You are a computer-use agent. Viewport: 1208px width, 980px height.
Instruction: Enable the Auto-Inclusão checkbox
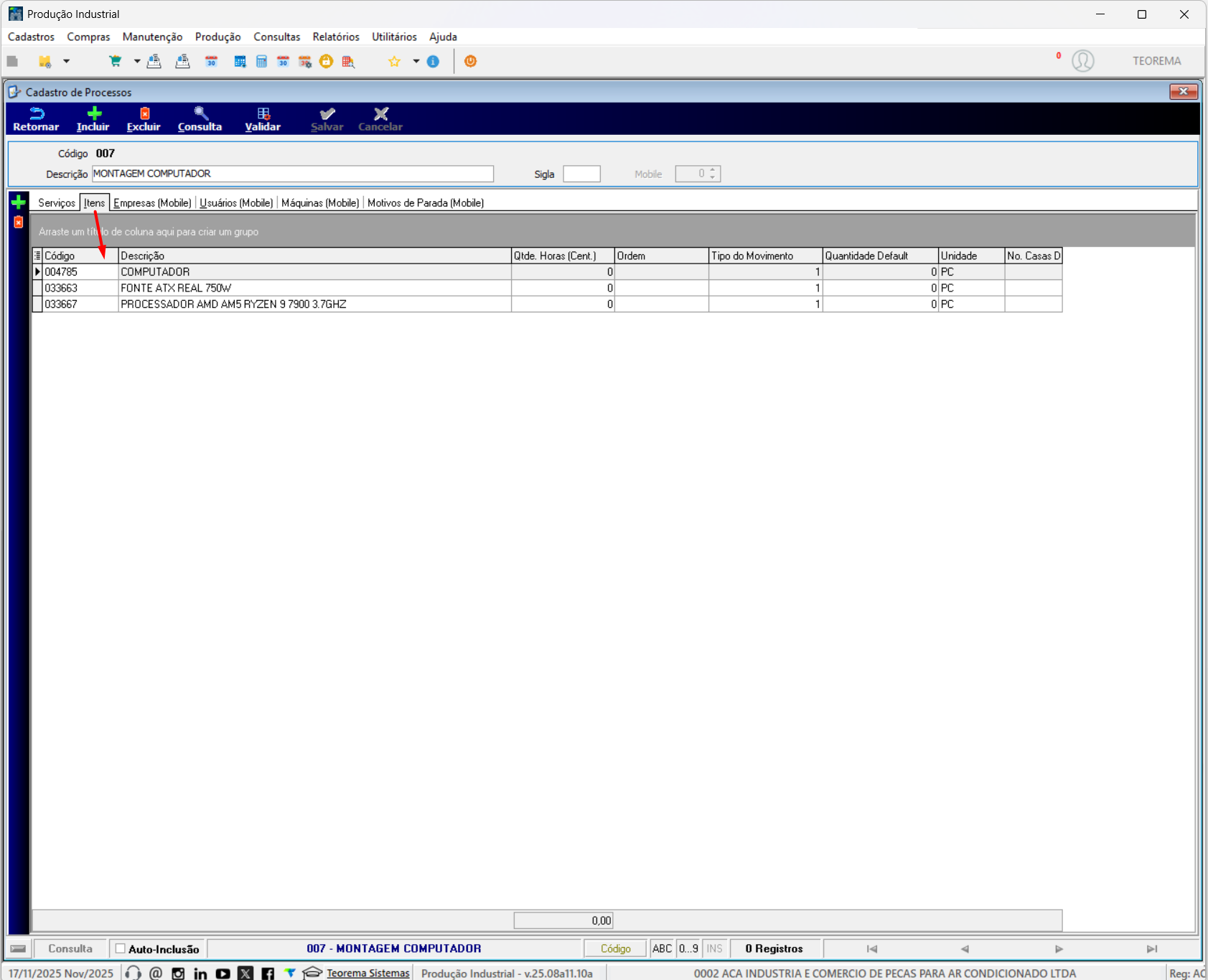pyautogui.click(x=121, y=948)
